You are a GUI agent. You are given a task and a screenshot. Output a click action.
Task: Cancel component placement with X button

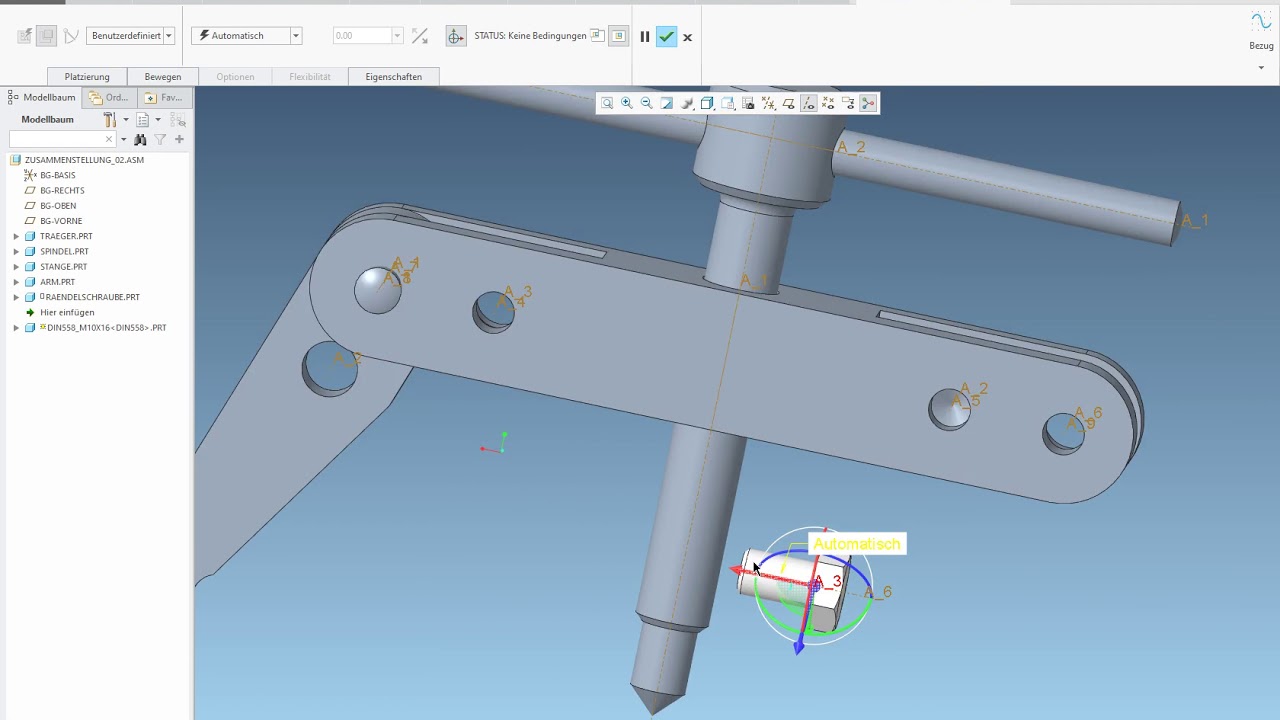tap(687, 37)
